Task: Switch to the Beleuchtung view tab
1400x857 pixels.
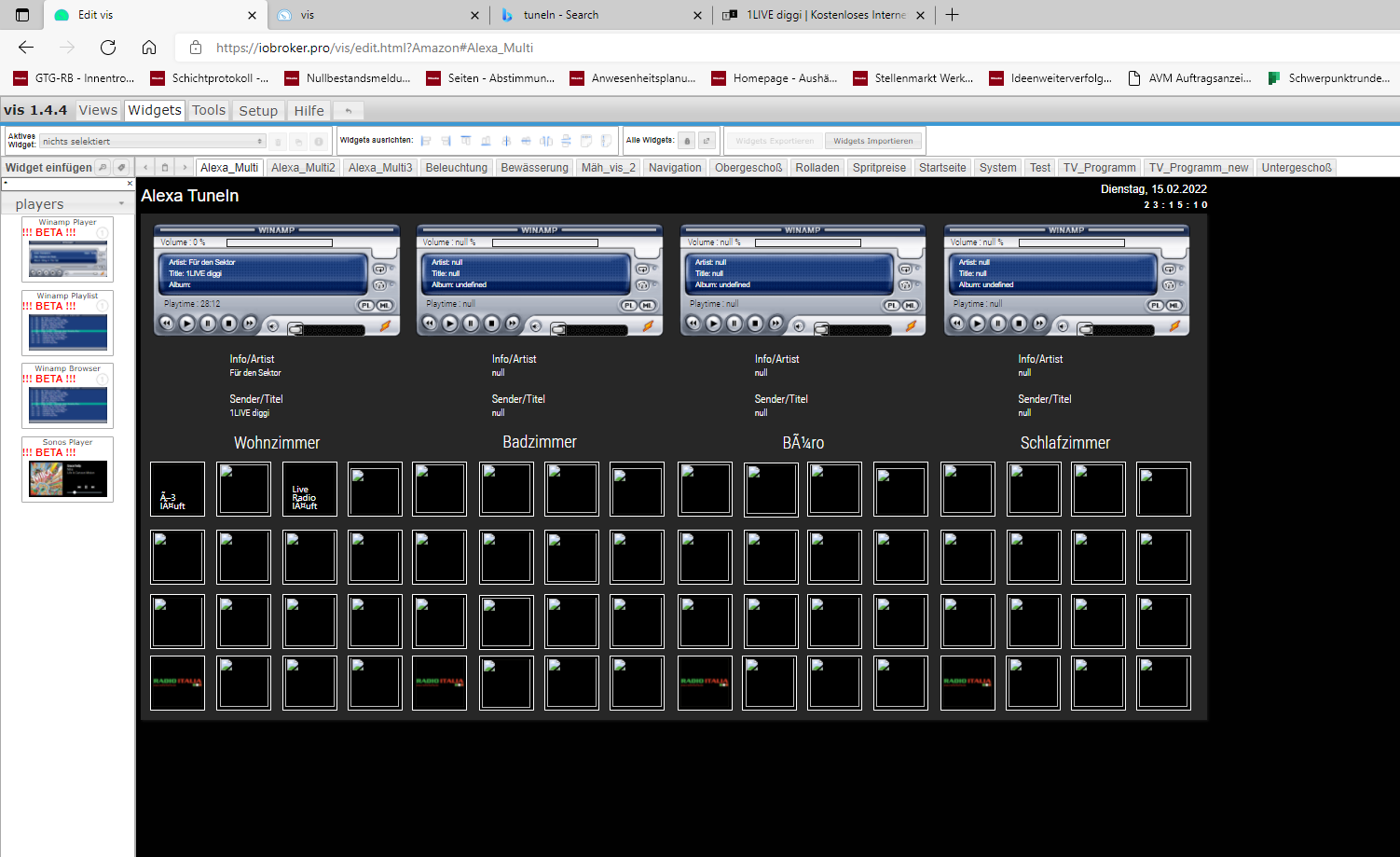Action: tap(457, 168)
